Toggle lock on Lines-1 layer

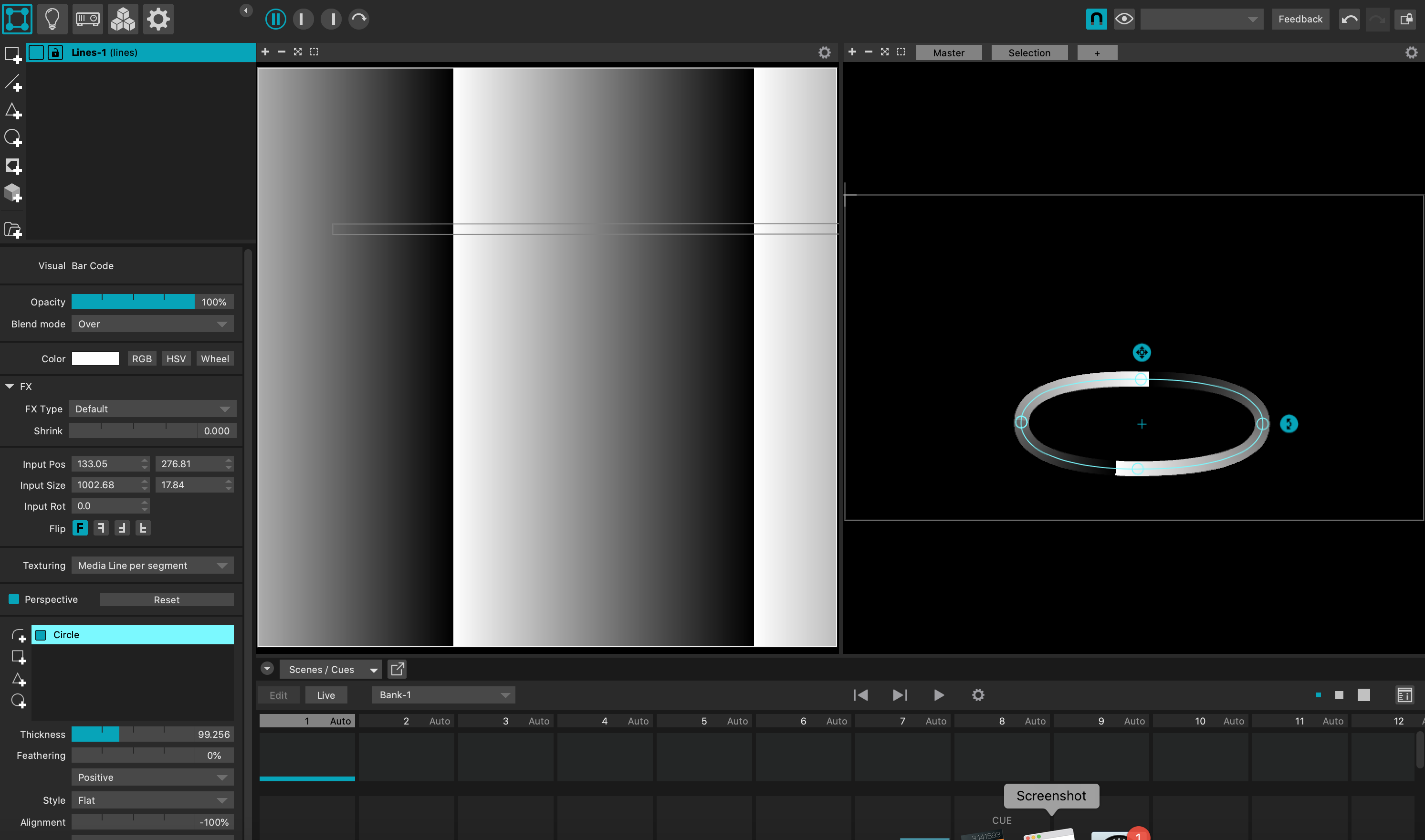[55, 52]
